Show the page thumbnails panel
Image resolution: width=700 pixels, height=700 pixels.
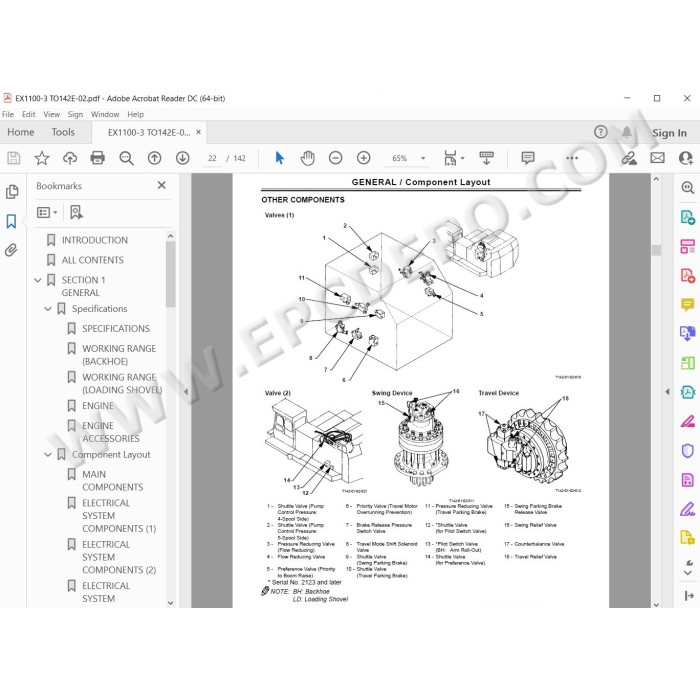12,192
